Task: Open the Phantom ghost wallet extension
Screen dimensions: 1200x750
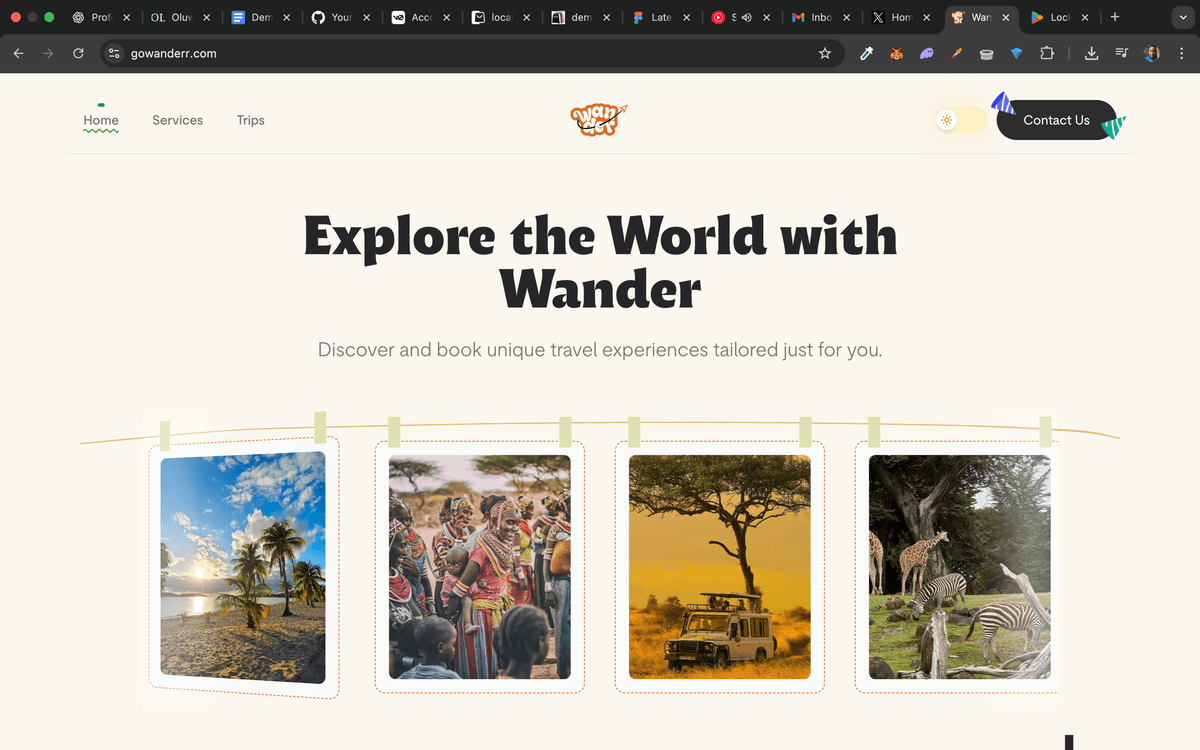Action: 927,54
